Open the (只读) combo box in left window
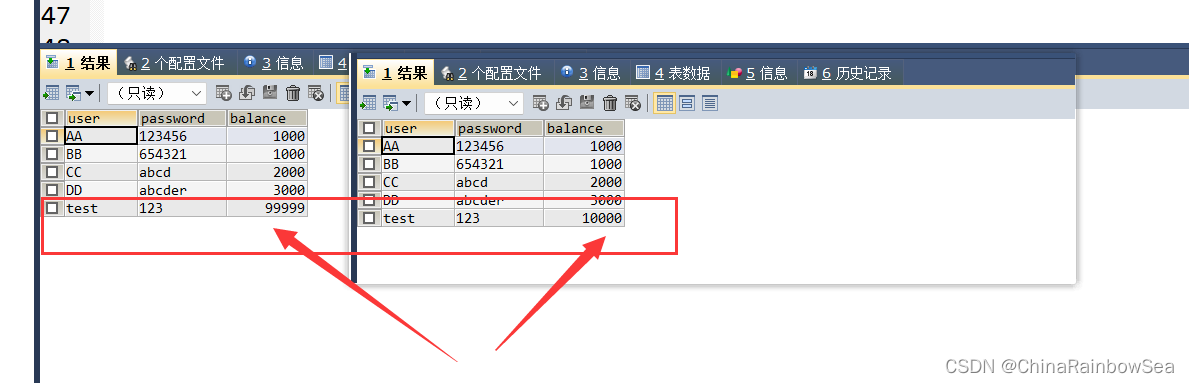This screenshot has height=383, width=1189. (156, 93)
